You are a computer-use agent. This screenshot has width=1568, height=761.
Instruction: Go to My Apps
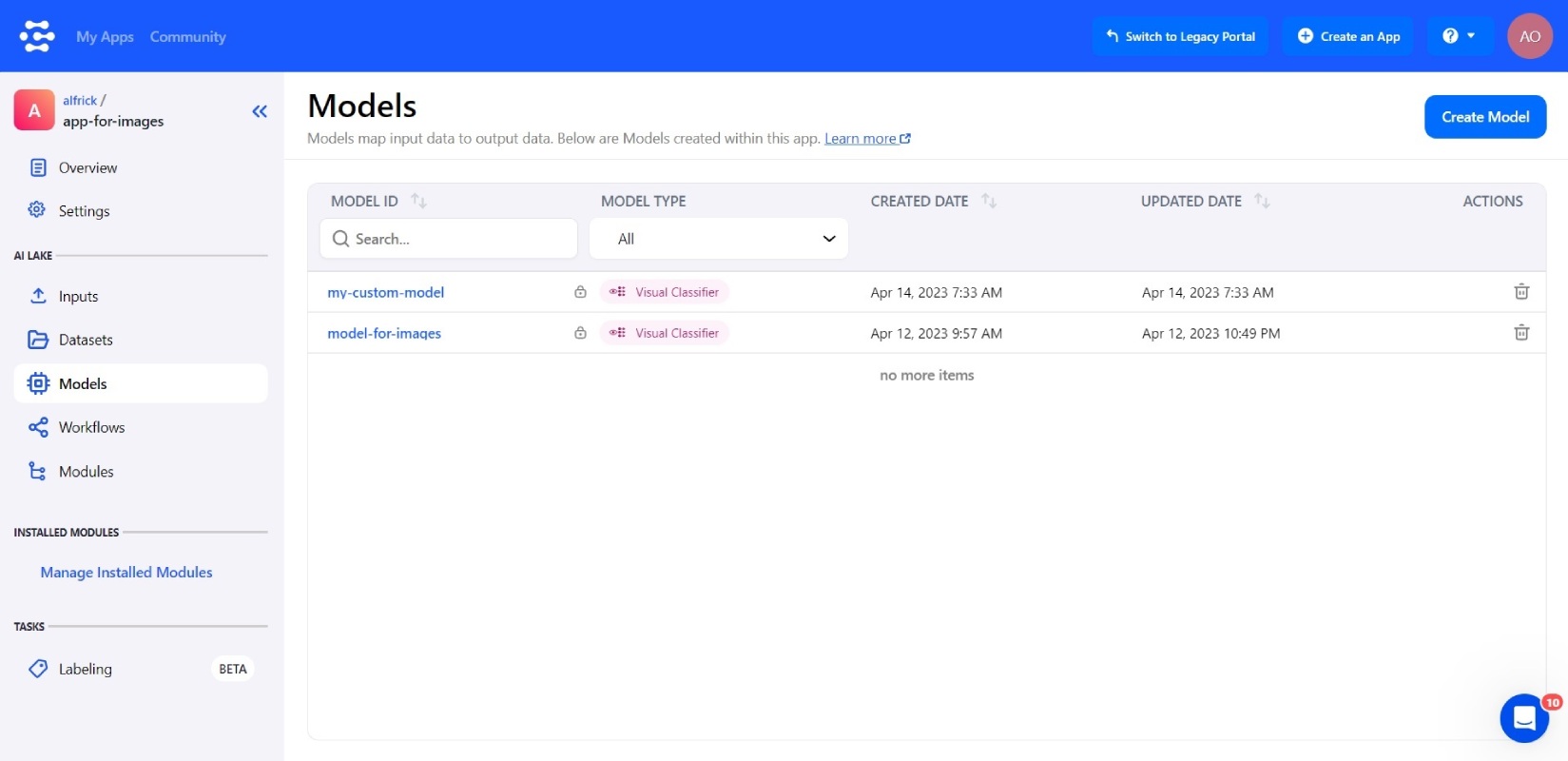pos(105,36)
